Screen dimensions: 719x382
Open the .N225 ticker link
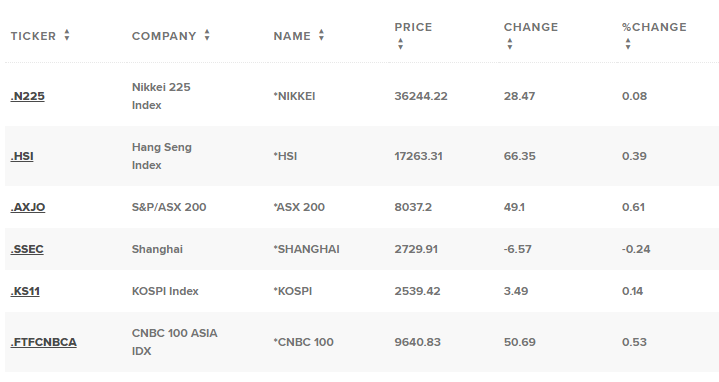tap(28, 96)
